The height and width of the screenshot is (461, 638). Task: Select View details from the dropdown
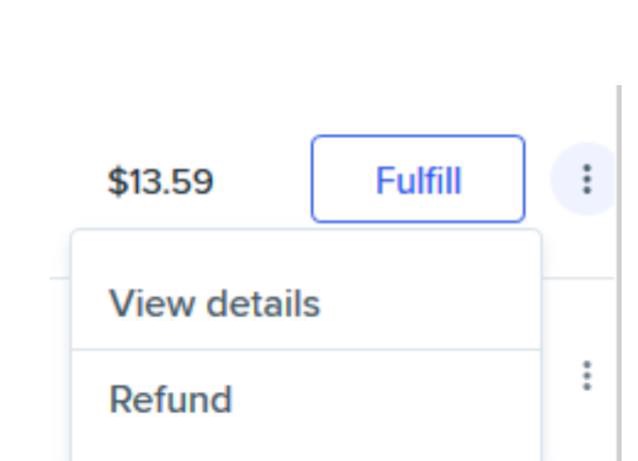[x=214, y=304]
